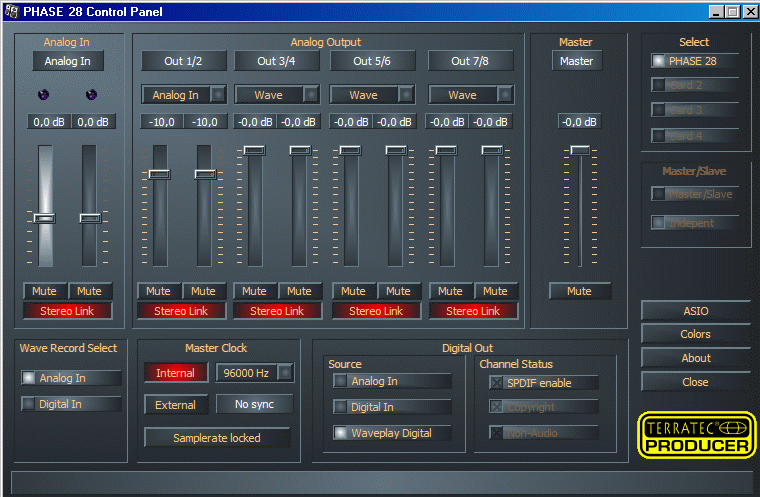Screen dimensions: 760x497
Task: Click the Master volume fader handle
Action: (x=578, y=149)
